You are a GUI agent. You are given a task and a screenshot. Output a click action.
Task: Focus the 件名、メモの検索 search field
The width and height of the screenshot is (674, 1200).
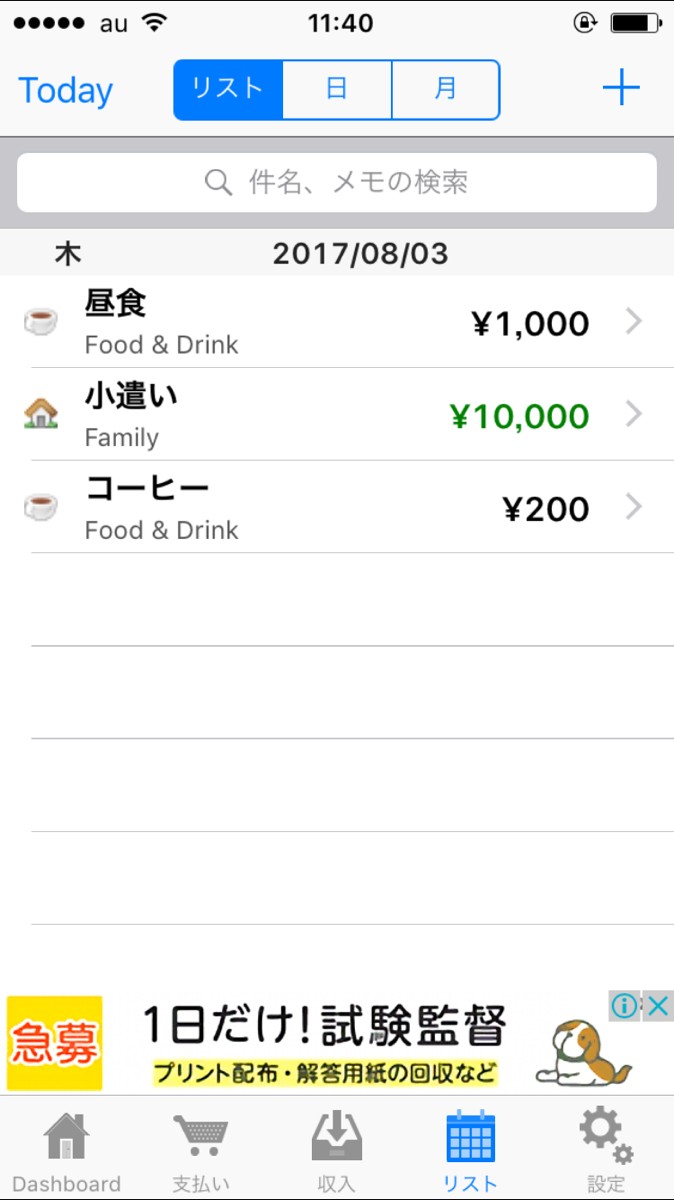click(x=337, y=182)
